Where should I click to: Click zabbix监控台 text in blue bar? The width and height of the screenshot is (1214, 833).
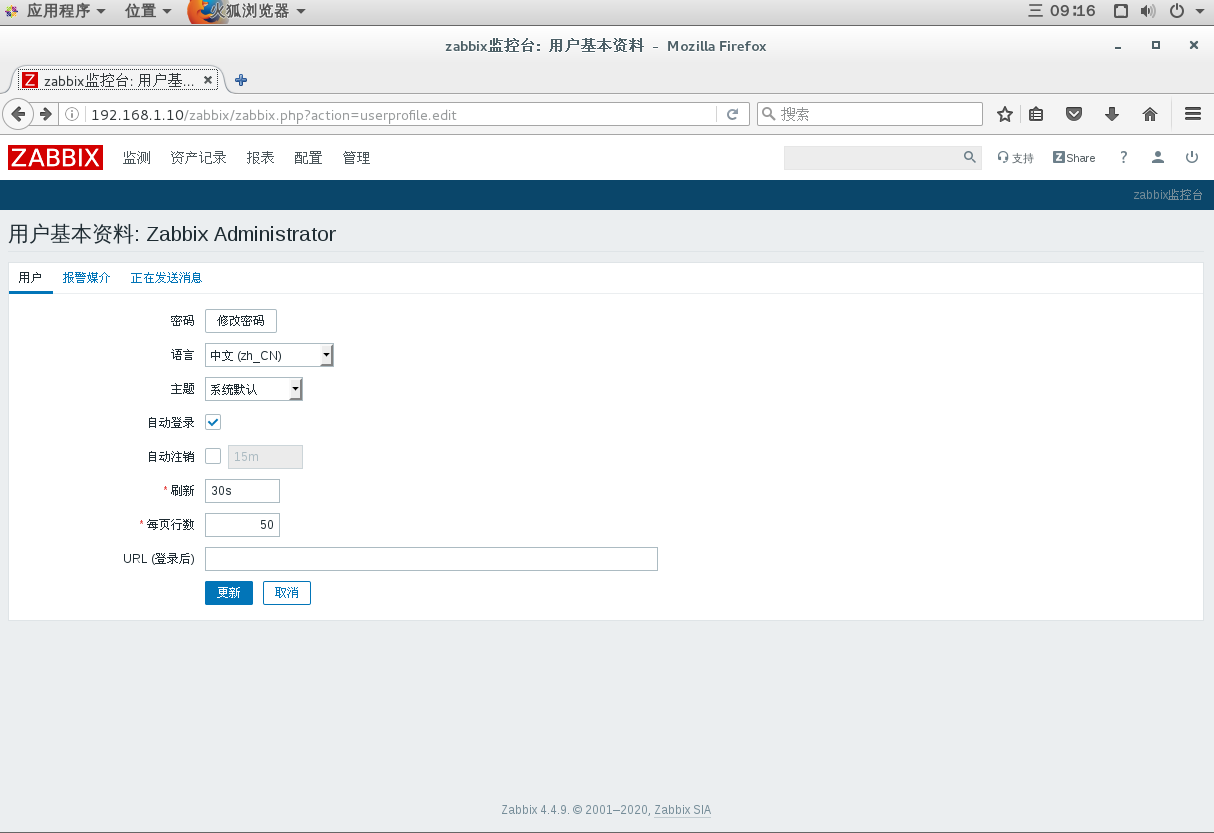click(x=1168, y=195)
